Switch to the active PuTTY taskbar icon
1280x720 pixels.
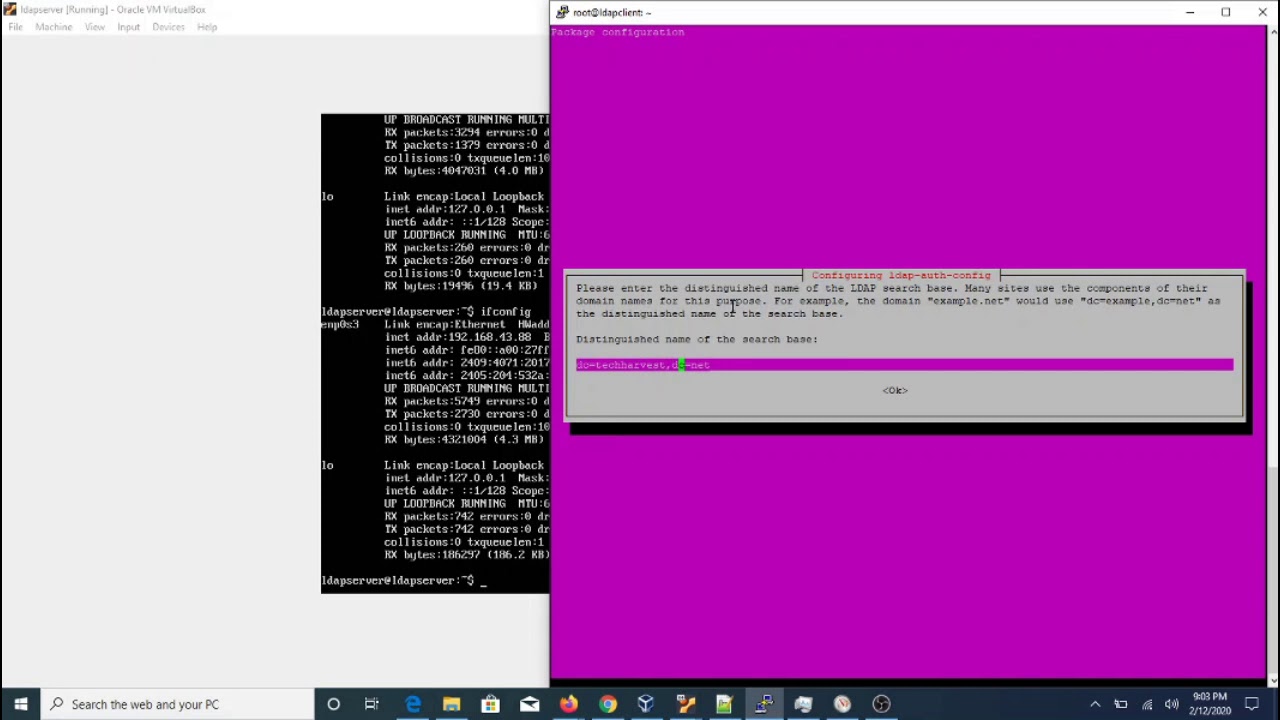click(x=764, y=704)
